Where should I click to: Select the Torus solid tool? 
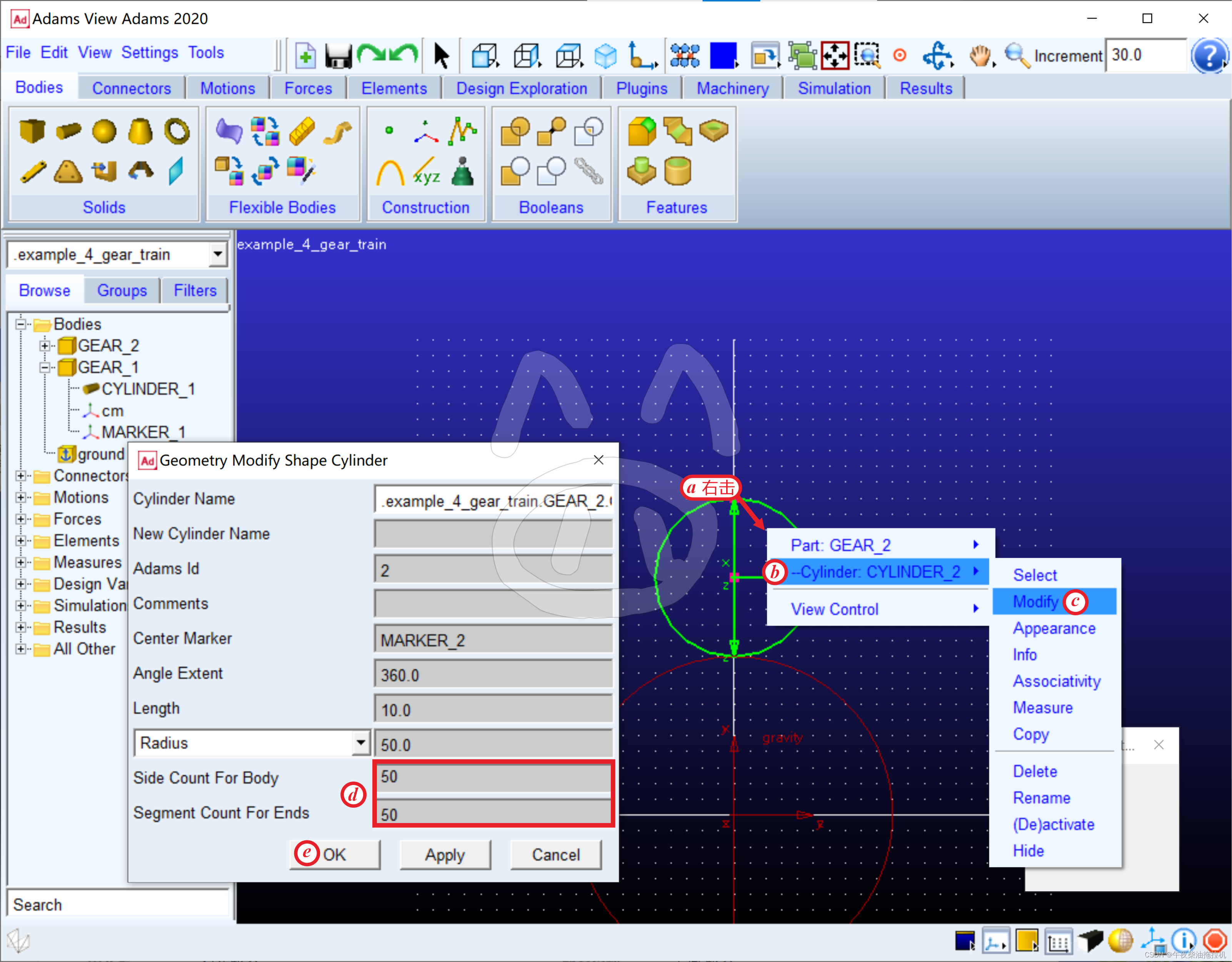[177, 131]
